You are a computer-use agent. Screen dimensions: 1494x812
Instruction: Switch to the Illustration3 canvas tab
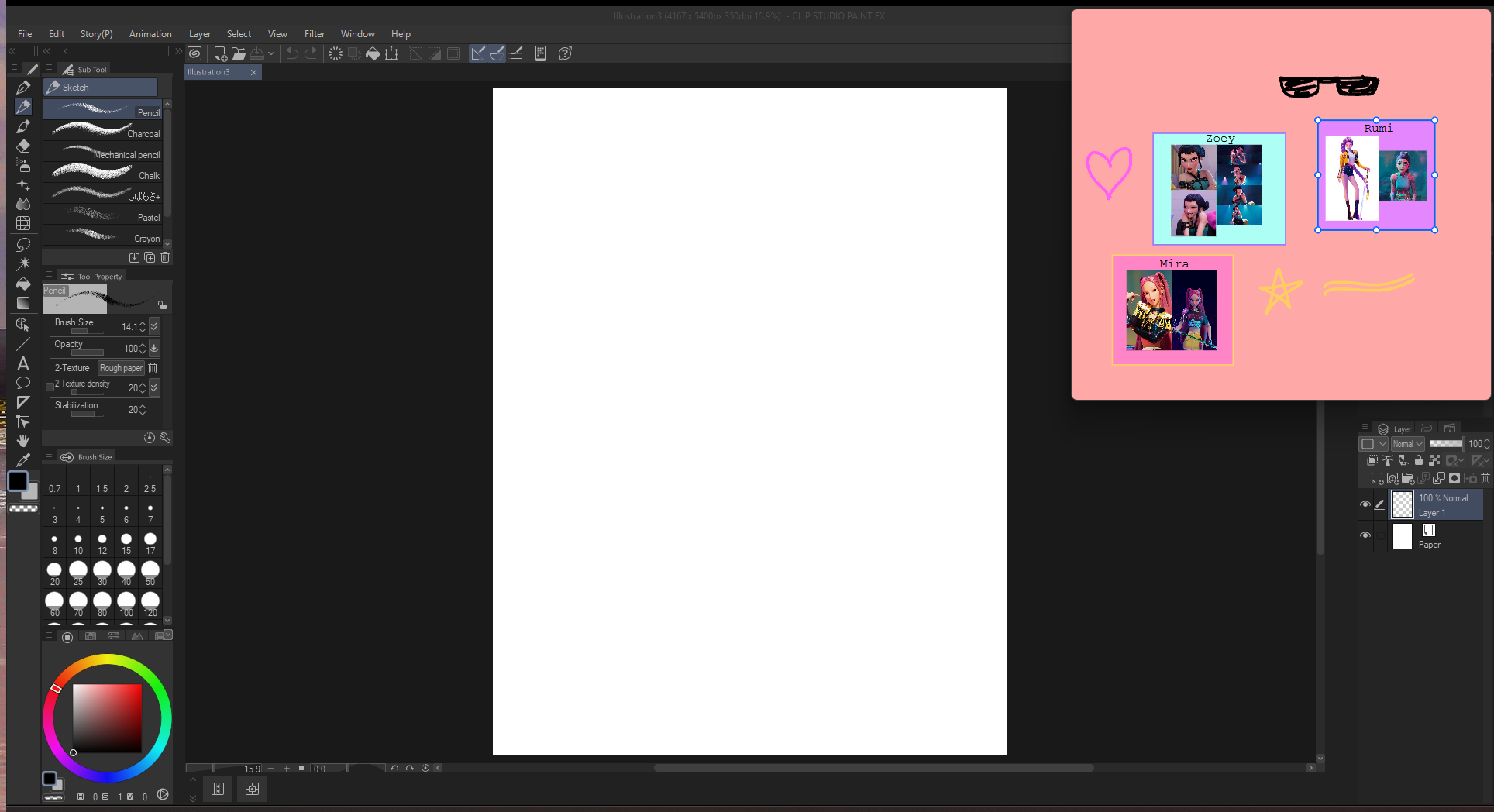tap(209, 71)
